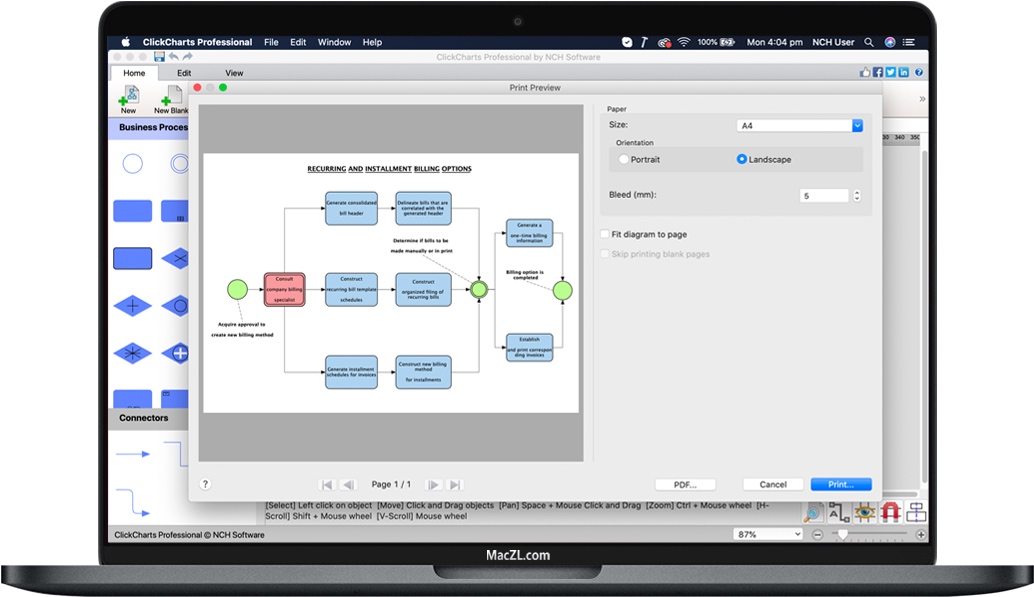Viewport: 1034px width, 597px height.
Task: Go to next page arrow in preview
Action: pos(434,484)
